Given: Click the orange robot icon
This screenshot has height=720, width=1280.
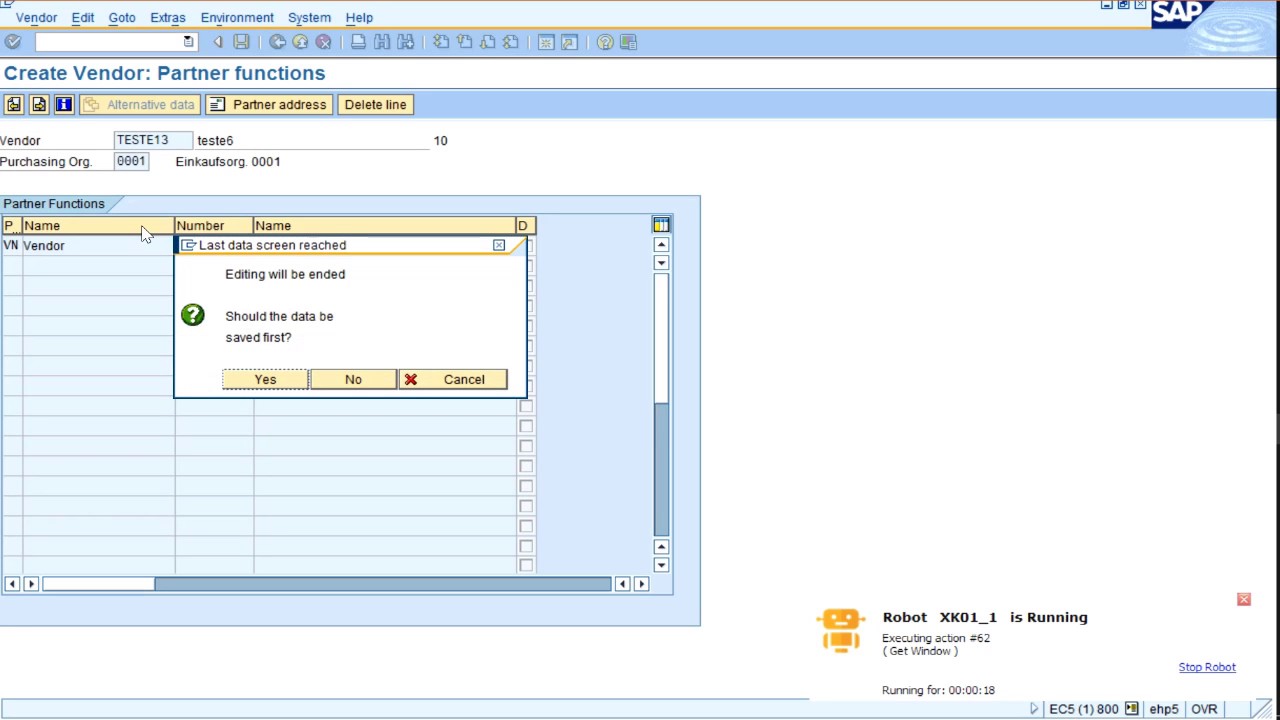Looking at the screenshot, I should (x=840, y=632).
